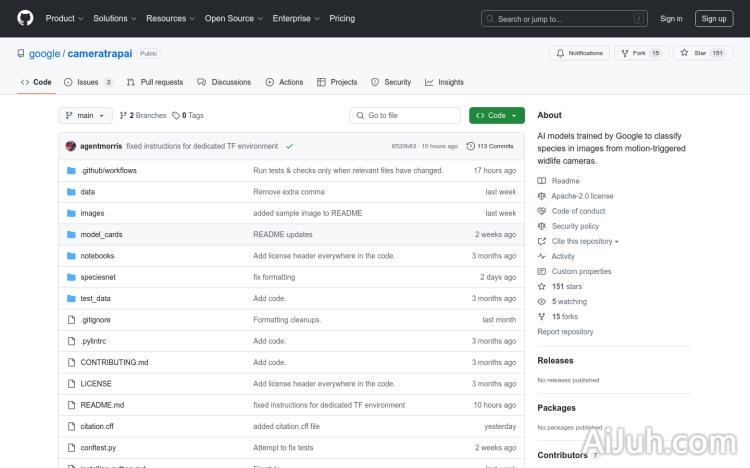
Task: Open the speciesnet folder icon
Action: (71, 277)
